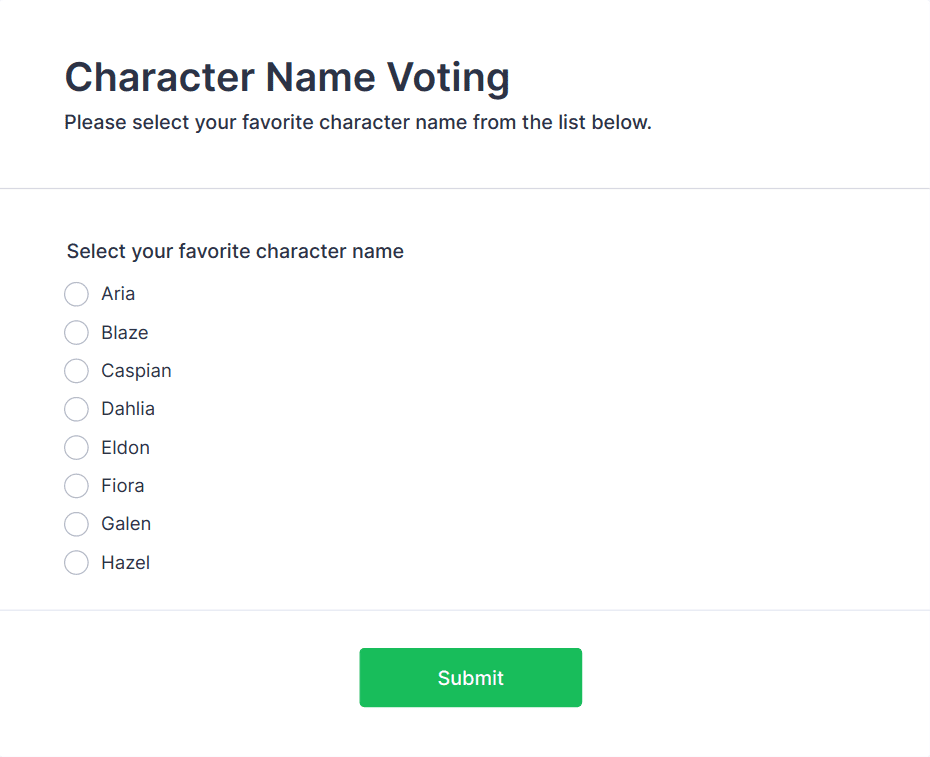This screenshot has width=930, height=757.
Task: Click the form instructions text
Action: tap(357, 122)
